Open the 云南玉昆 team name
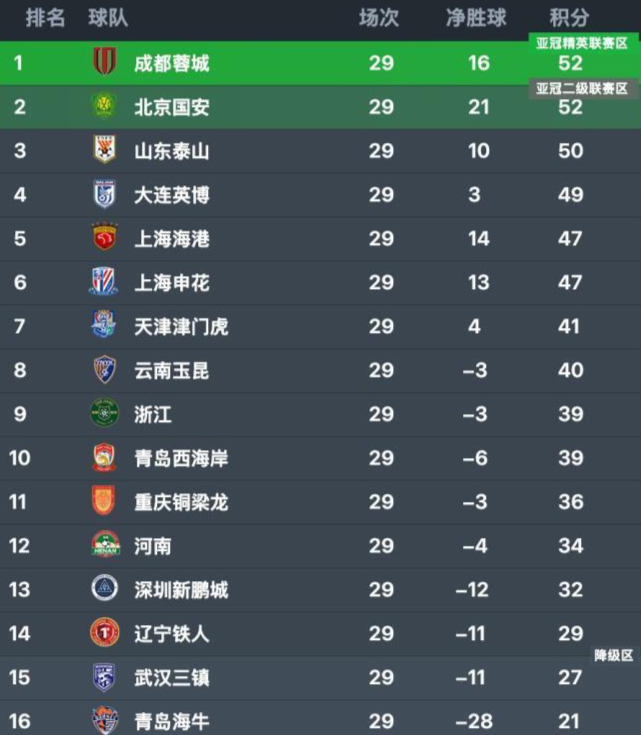This screenshot has width=641, height=735. (x=172, y=370)
